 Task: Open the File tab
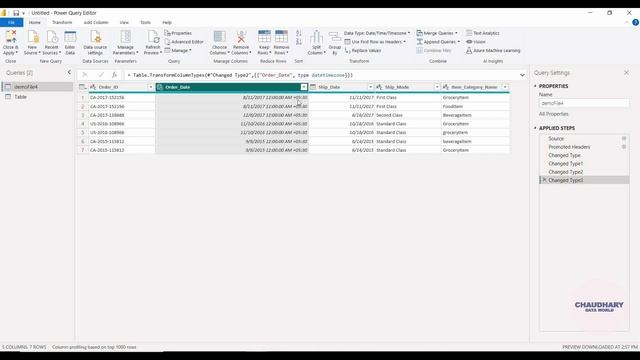point(11,22)
